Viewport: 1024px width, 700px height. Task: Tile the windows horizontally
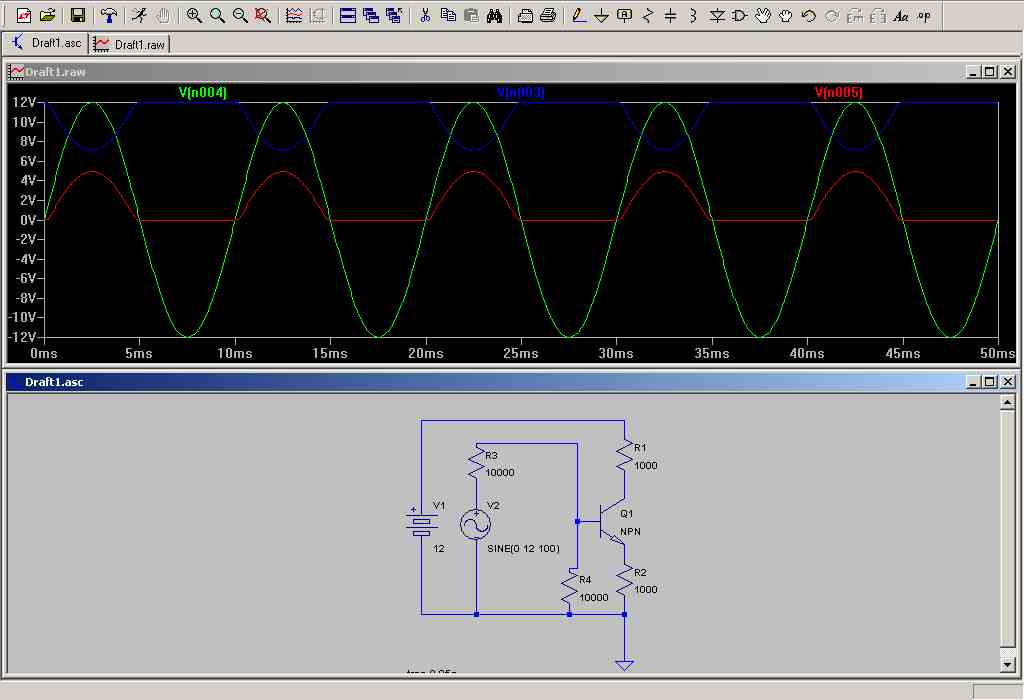[x=348, y=15]
